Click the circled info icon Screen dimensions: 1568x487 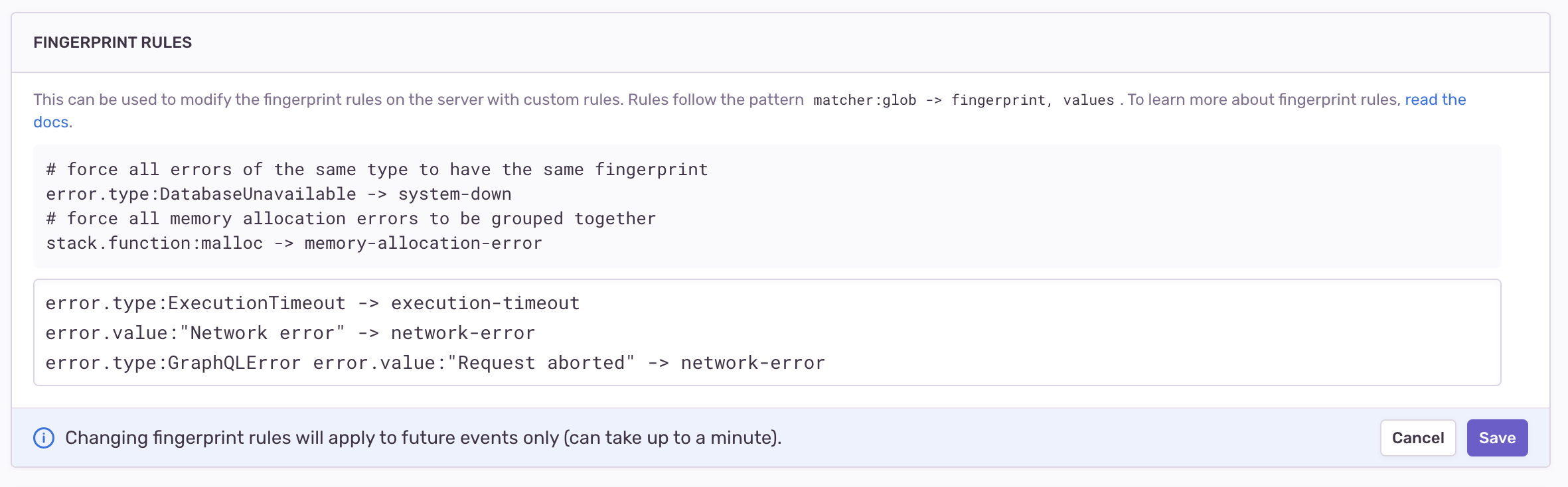click(44, 438)
